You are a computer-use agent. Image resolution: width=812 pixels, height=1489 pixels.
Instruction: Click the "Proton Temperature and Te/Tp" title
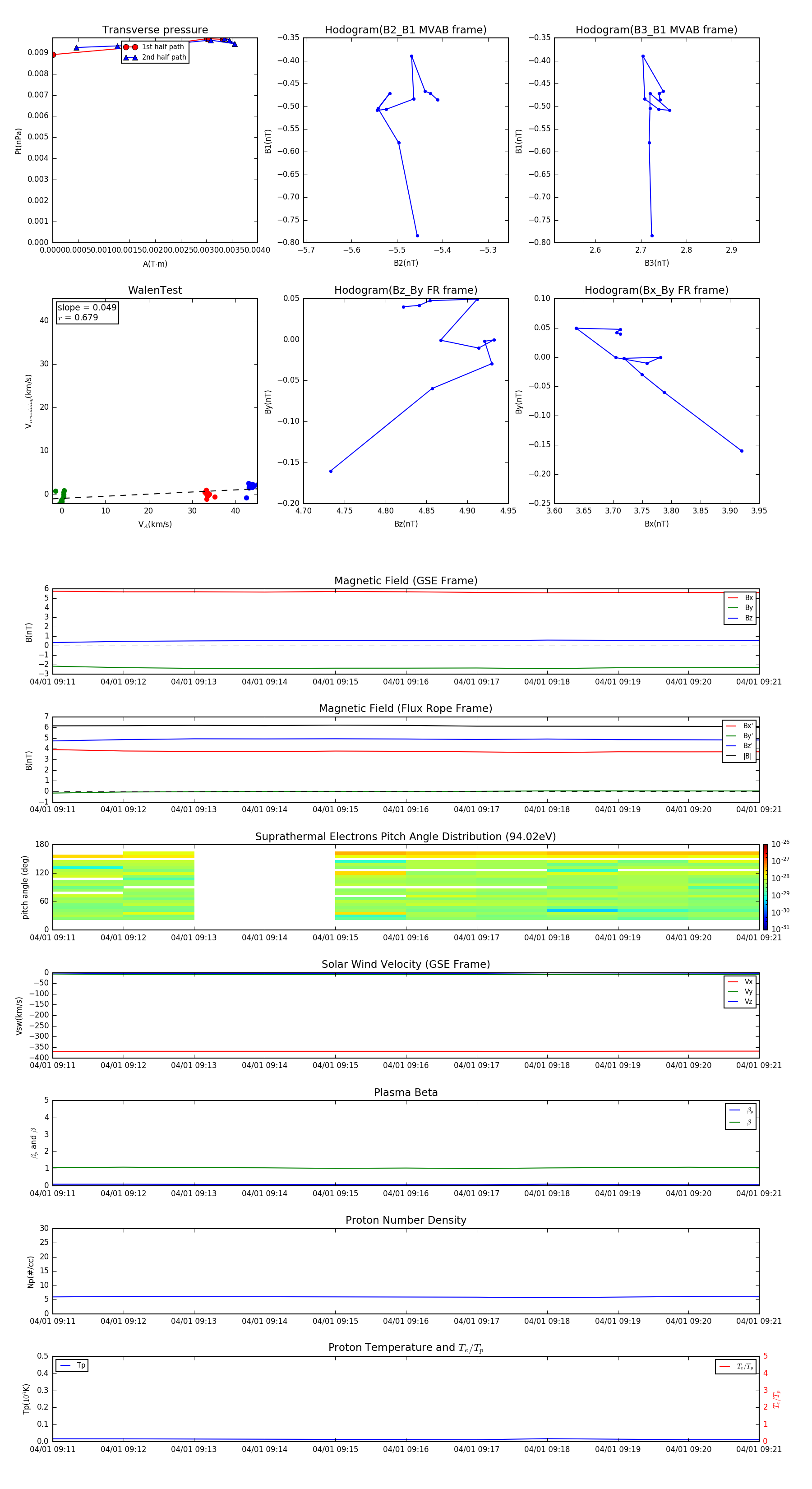(406, 1348)
